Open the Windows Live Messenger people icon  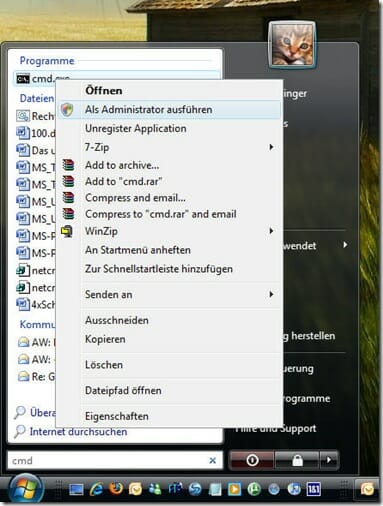pos(155,489)
